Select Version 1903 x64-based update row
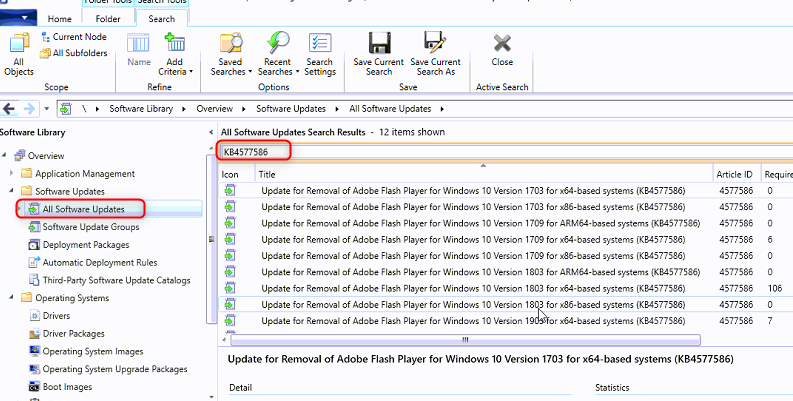The height and width of the screenshot is (401, 793). click(x=506, y=321)
